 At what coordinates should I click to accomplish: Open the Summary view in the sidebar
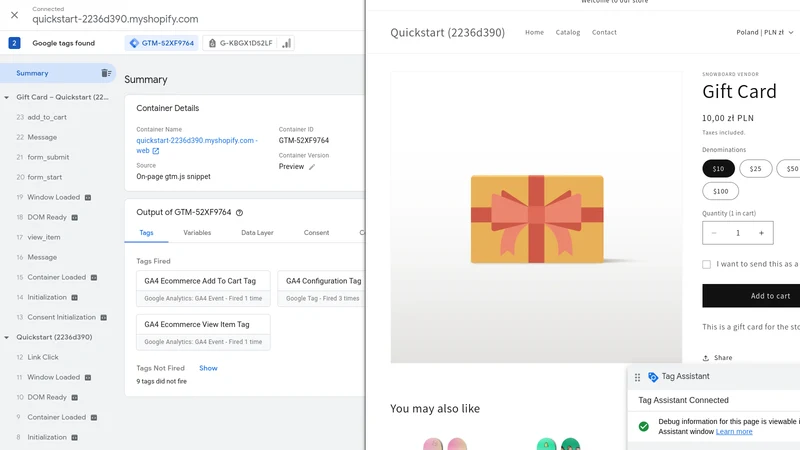coord(32,73)
